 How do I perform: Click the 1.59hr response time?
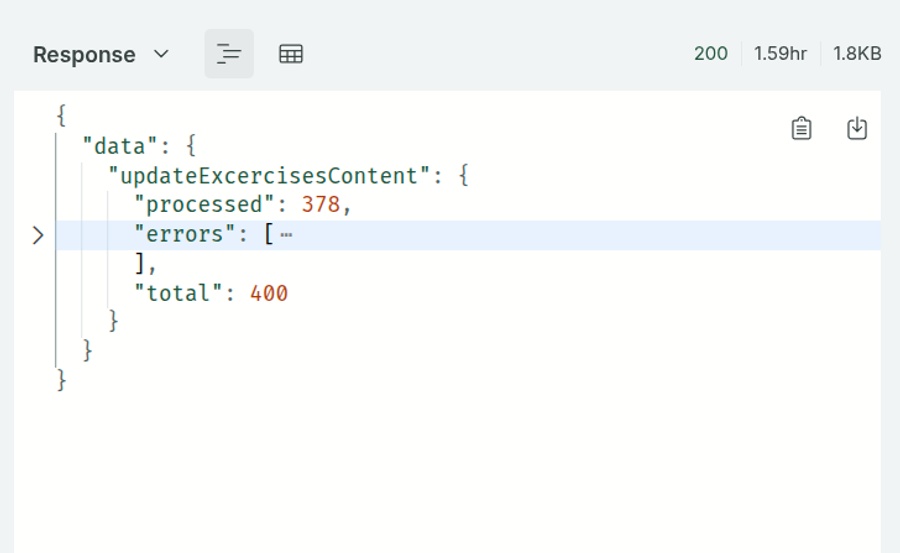tap(780, 54)
